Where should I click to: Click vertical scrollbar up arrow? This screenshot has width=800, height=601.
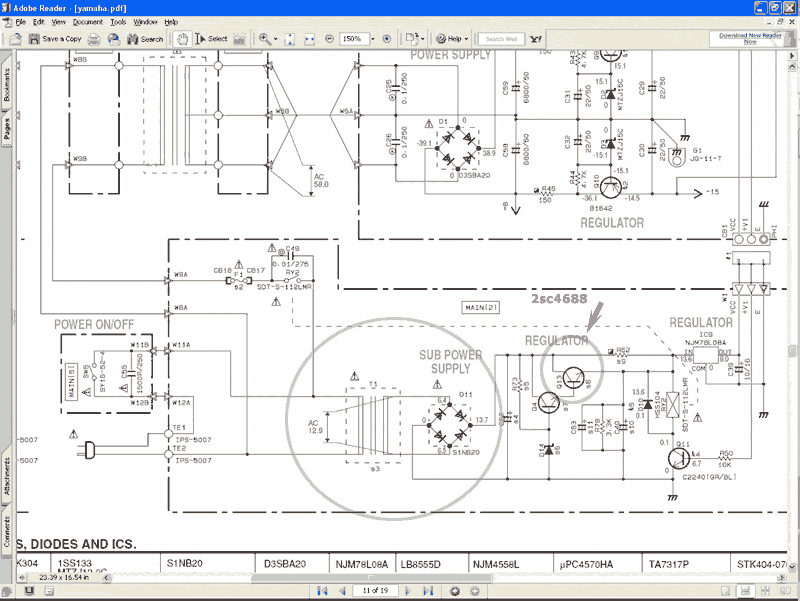792,66
